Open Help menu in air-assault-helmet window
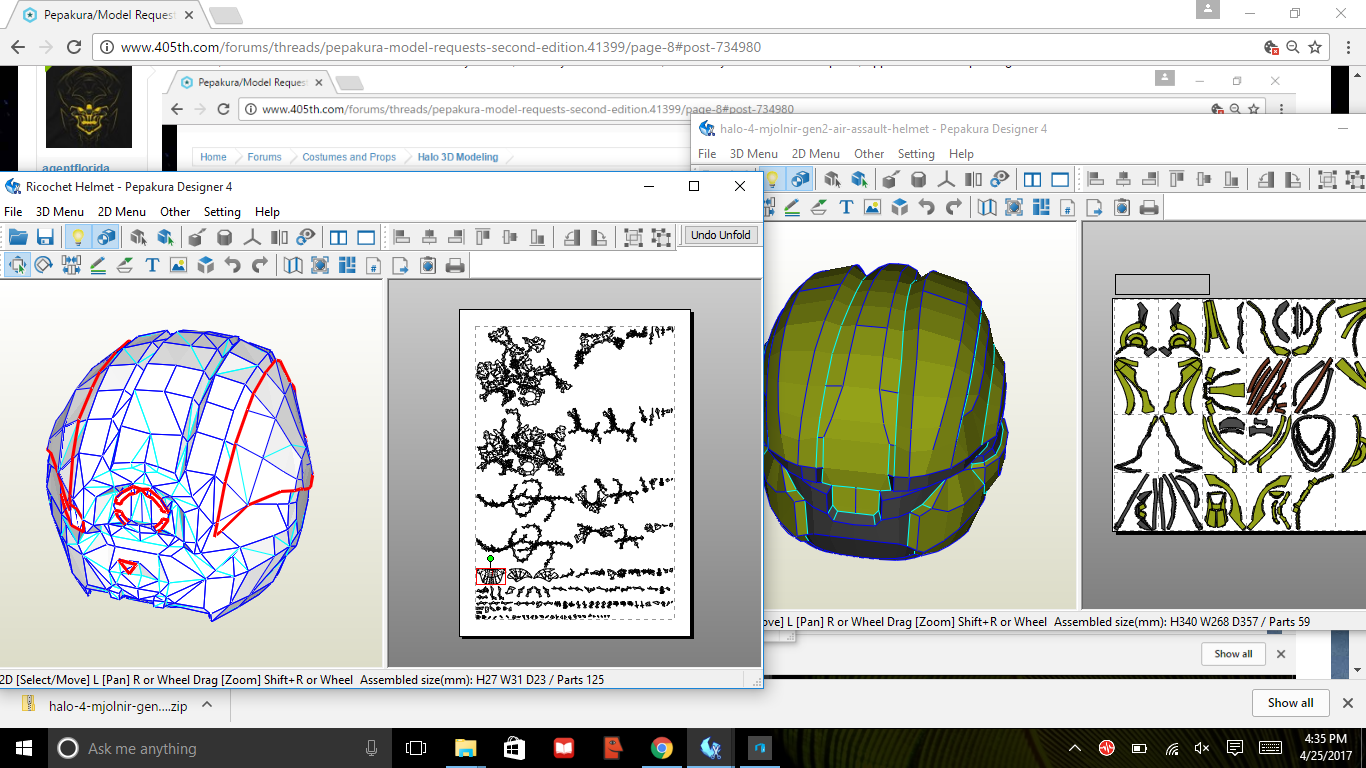 [961, 154]
